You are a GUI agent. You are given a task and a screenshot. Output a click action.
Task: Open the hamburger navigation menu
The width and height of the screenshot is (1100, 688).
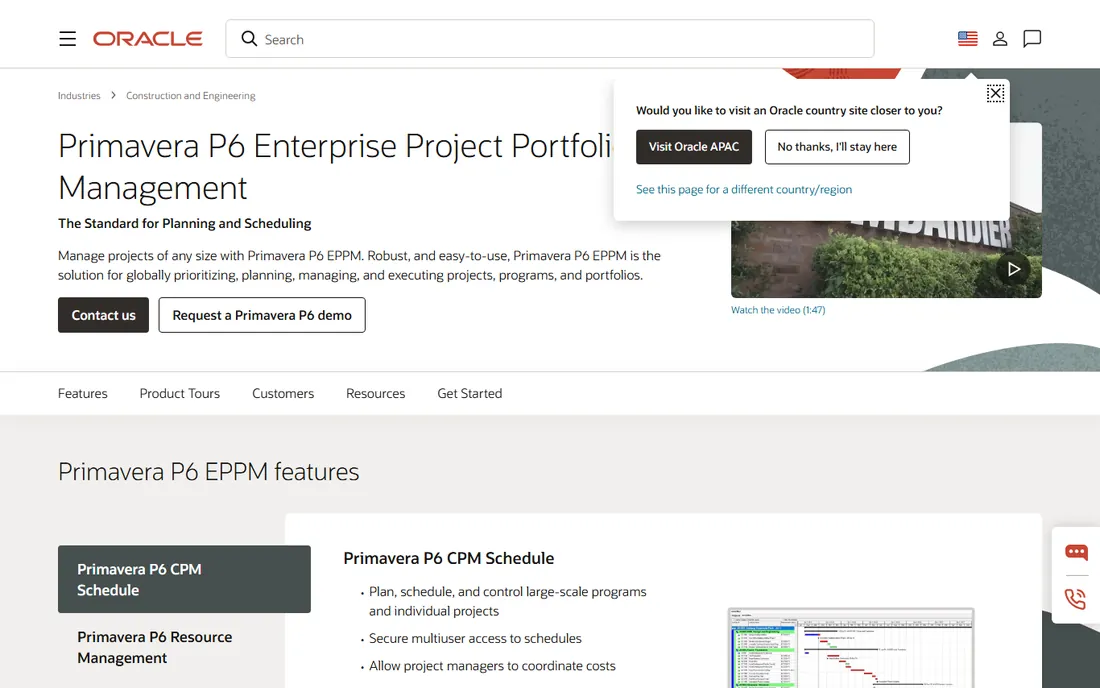(x=67, y=39)
